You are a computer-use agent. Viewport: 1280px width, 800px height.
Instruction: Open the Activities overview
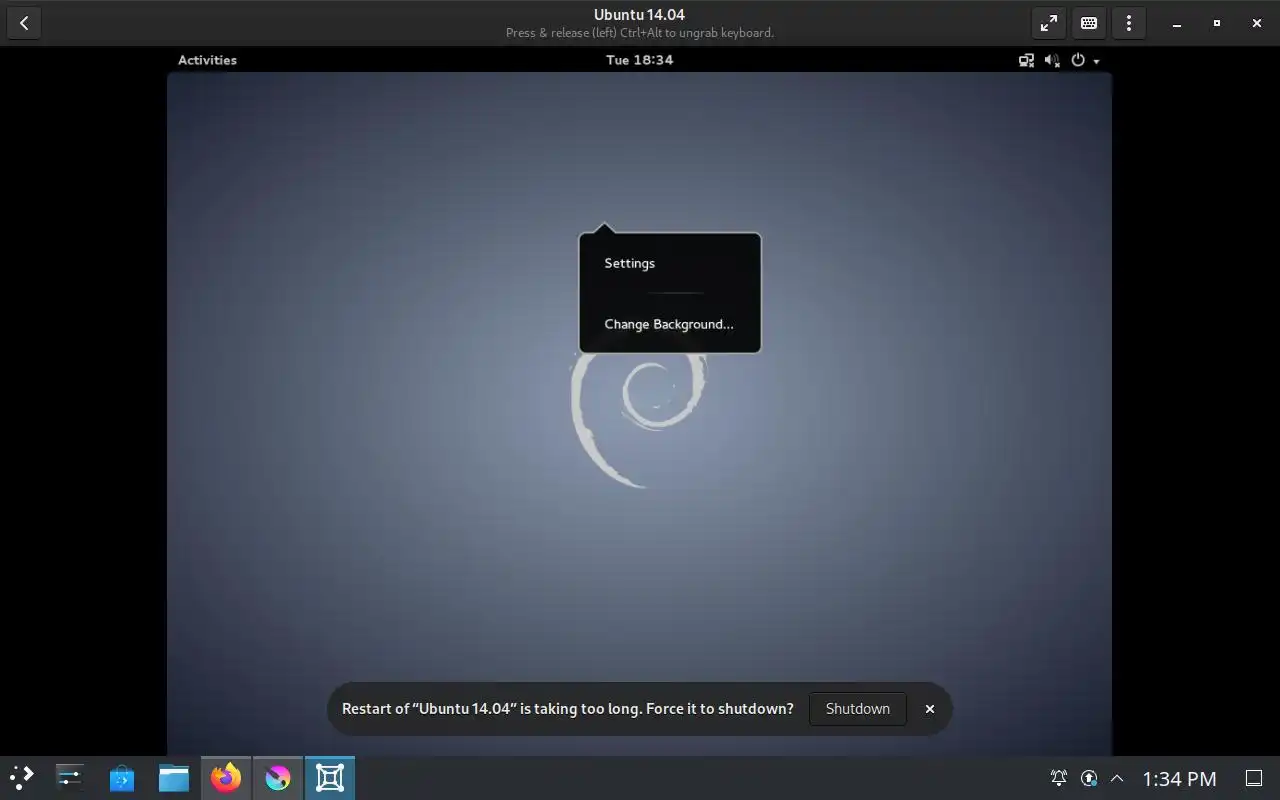207,60
